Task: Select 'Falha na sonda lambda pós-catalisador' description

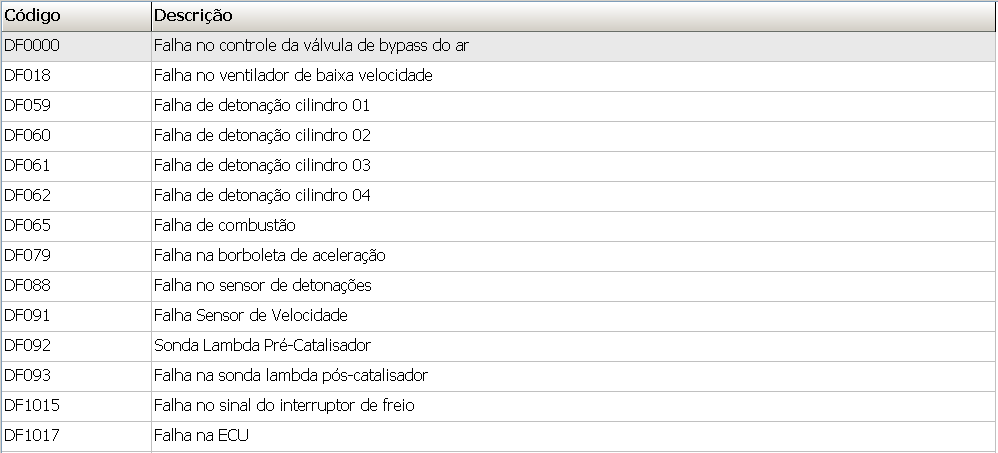Action: point(291,376)
